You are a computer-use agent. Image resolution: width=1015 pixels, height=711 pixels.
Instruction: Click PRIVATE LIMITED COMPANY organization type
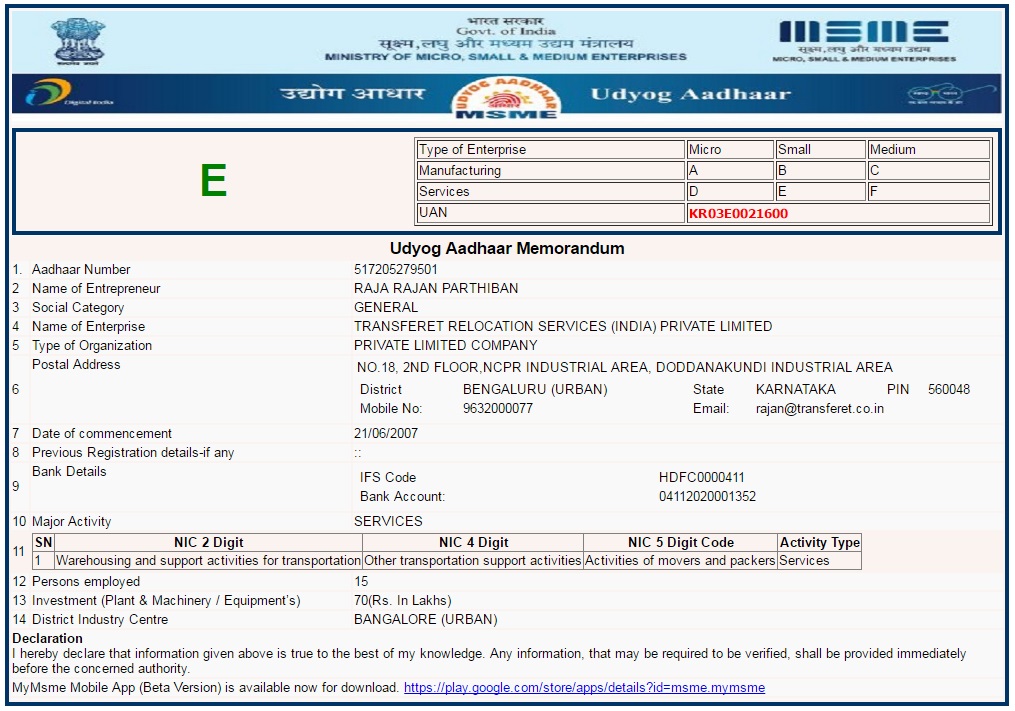coord(445,345)
